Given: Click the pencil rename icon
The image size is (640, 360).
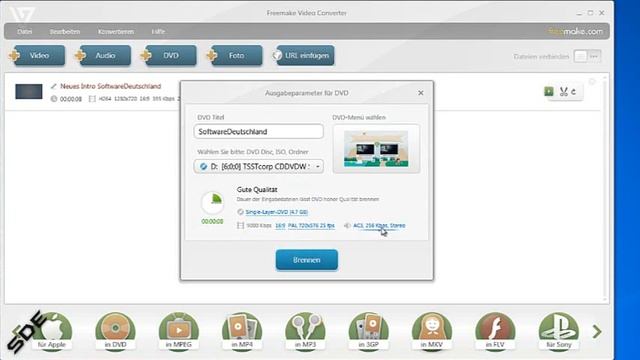Looking at the screenshot, I should 53,86.
